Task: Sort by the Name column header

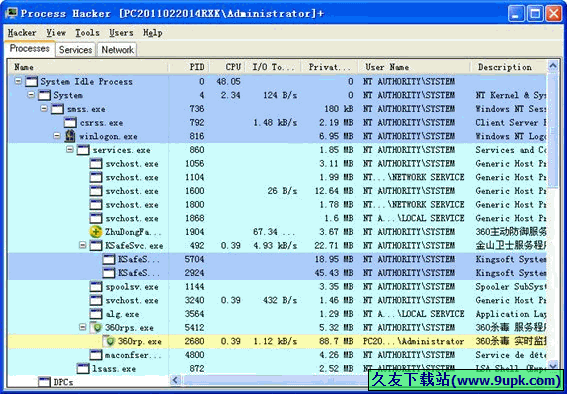Action: click(88, 67)
